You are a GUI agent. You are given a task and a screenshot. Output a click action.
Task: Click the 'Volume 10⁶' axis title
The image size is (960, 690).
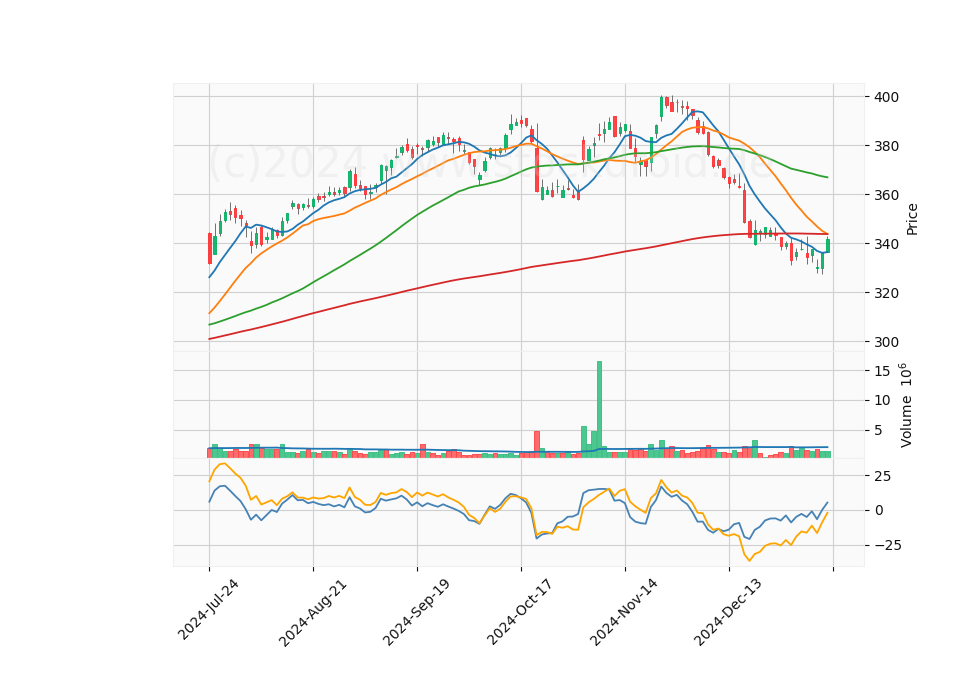coord(906,405)
